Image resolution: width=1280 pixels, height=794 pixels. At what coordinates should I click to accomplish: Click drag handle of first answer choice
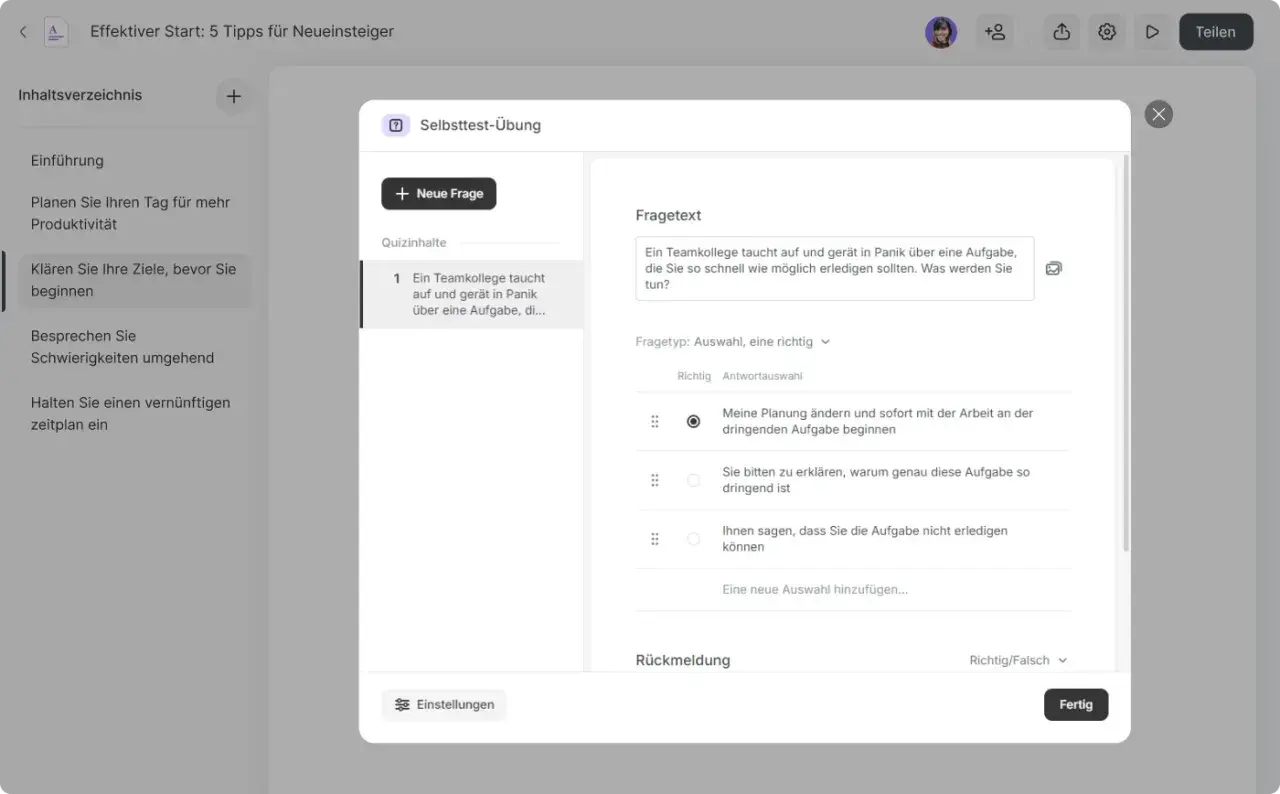[x=655, y=422]
